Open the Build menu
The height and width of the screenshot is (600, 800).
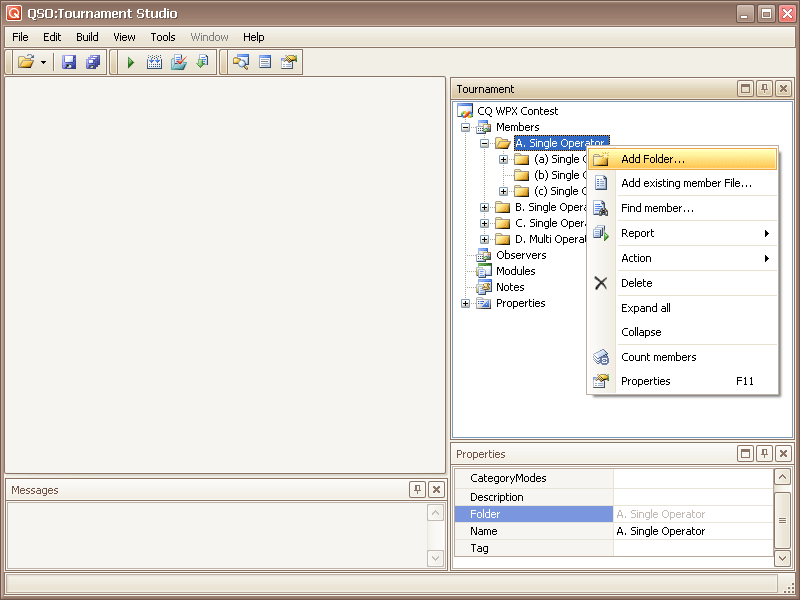[87, 37]
